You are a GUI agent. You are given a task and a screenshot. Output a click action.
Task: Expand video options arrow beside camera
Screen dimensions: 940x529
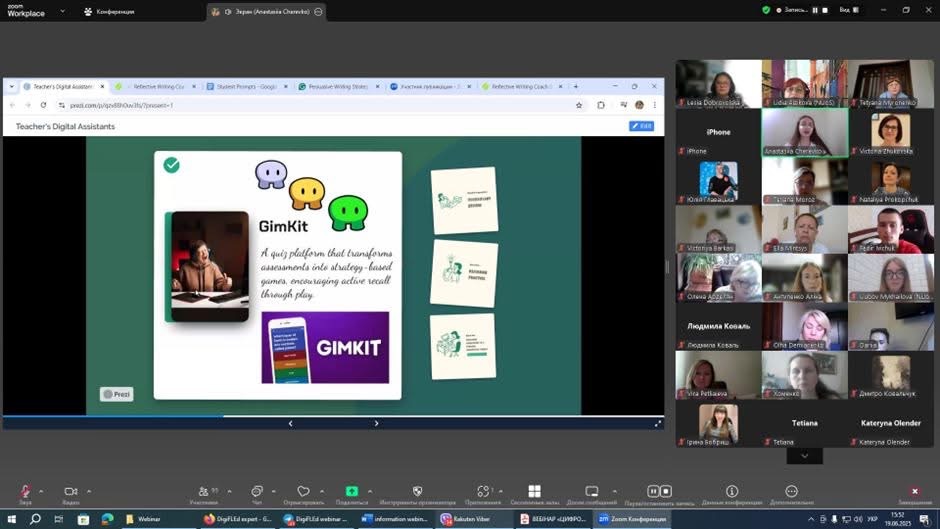(89, 491)
